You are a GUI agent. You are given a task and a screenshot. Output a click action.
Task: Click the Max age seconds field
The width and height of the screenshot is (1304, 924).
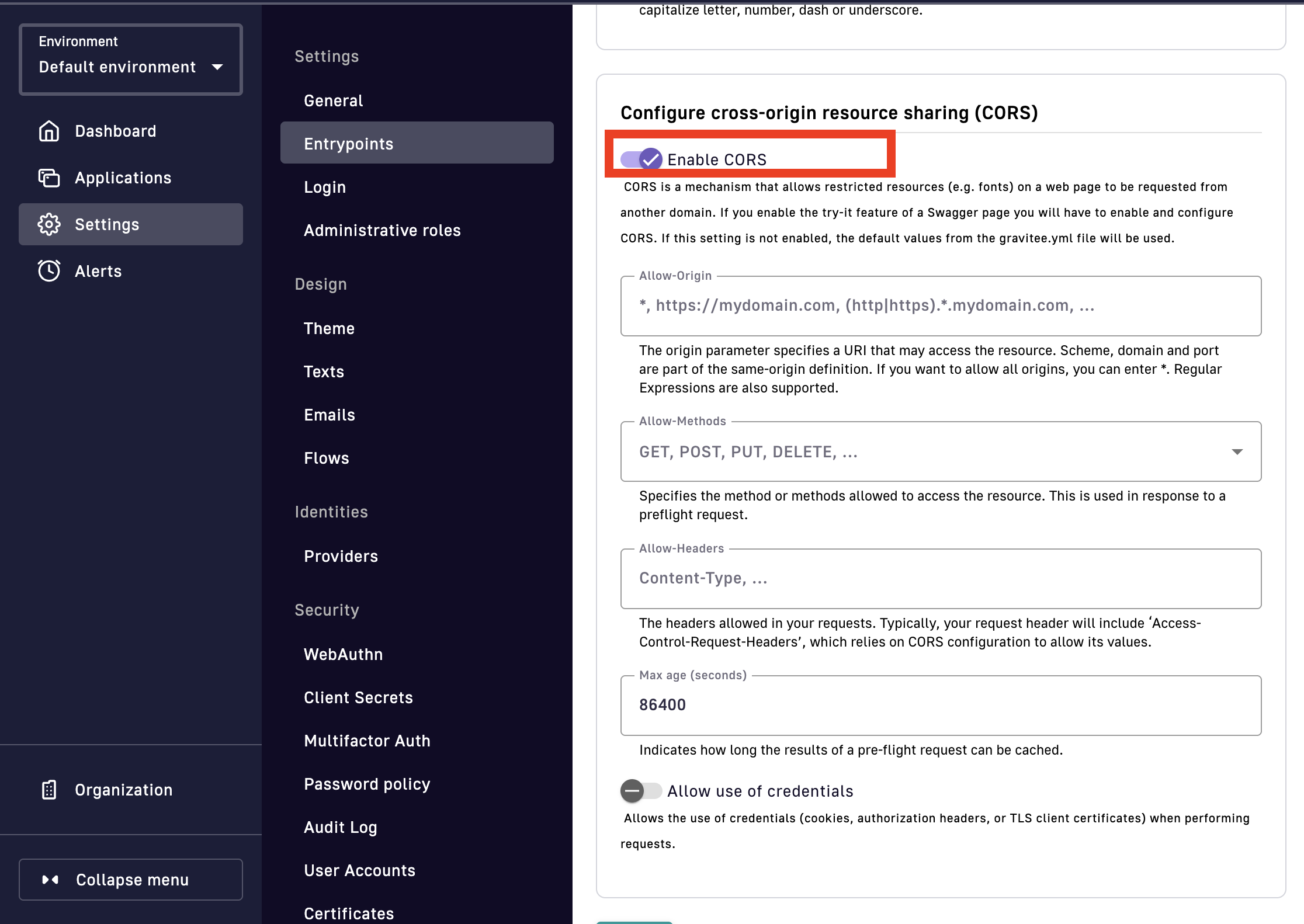[x=941, y=705]
